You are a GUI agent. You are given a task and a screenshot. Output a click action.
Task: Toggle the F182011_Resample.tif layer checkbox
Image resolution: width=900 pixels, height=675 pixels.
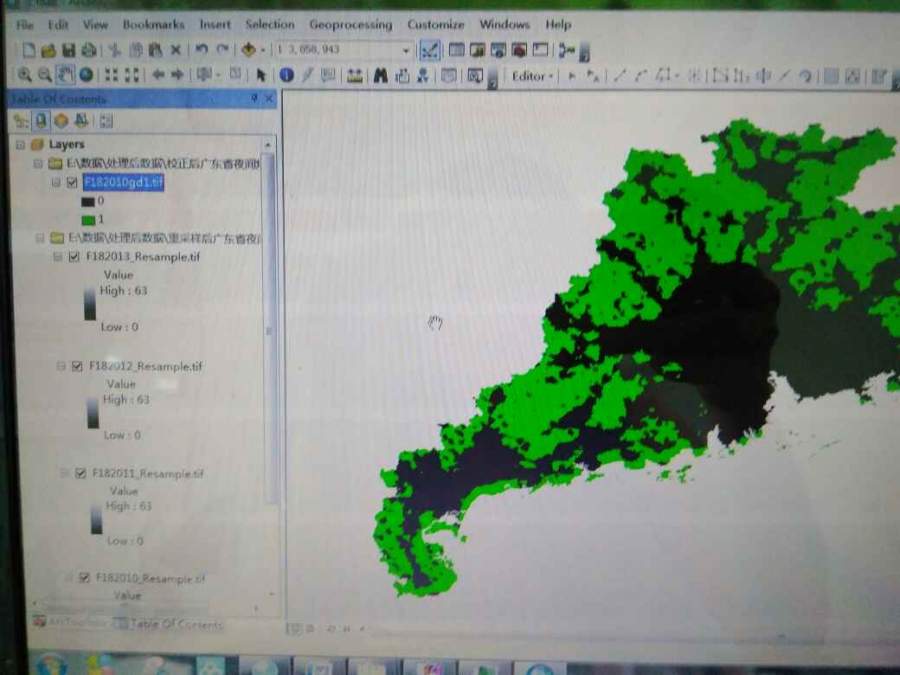(81, 474)
